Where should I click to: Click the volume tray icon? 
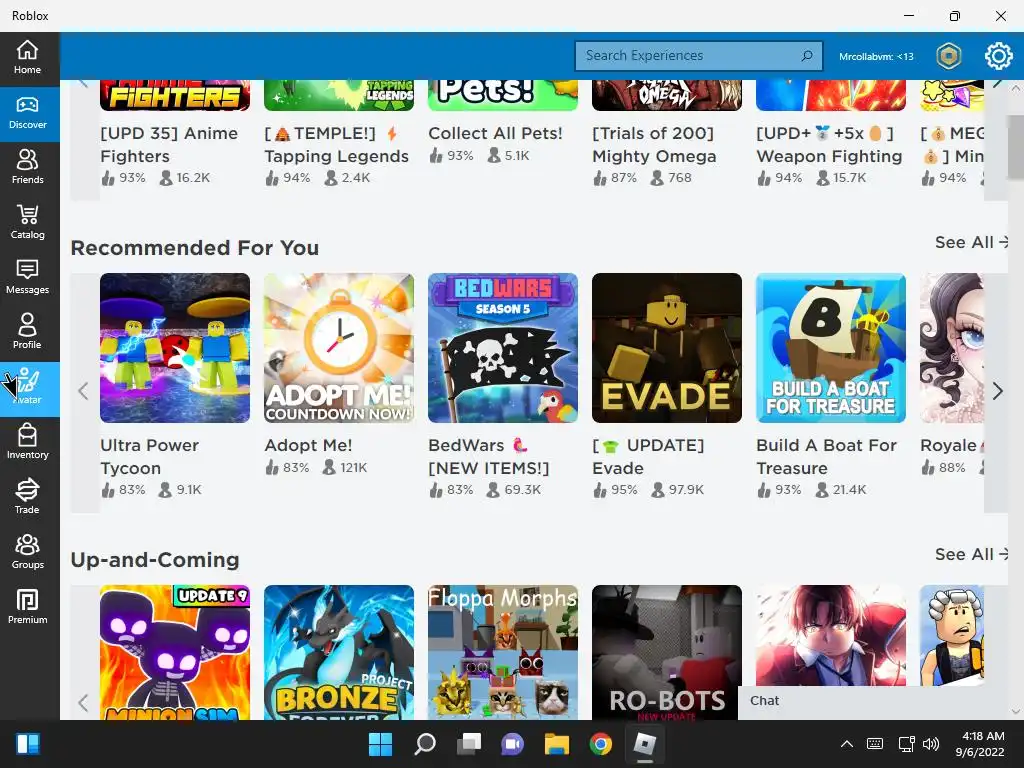coord(931,744)
